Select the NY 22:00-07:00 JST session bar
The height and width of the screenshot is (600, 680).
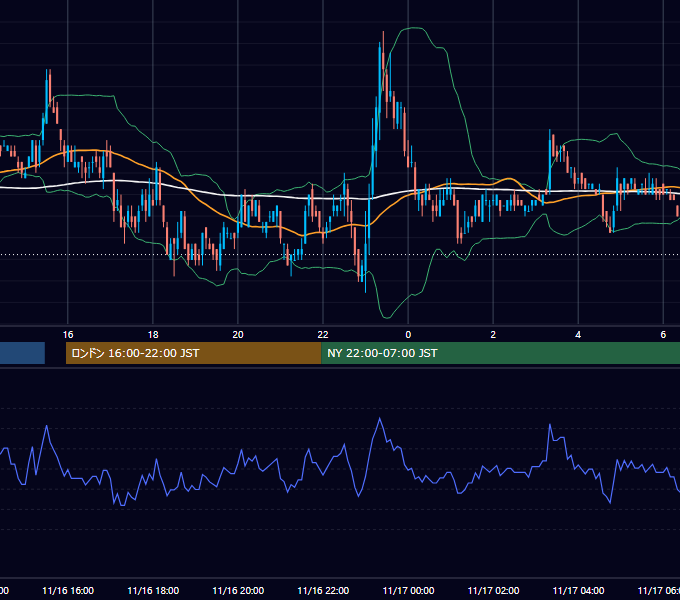coord(500,353)
